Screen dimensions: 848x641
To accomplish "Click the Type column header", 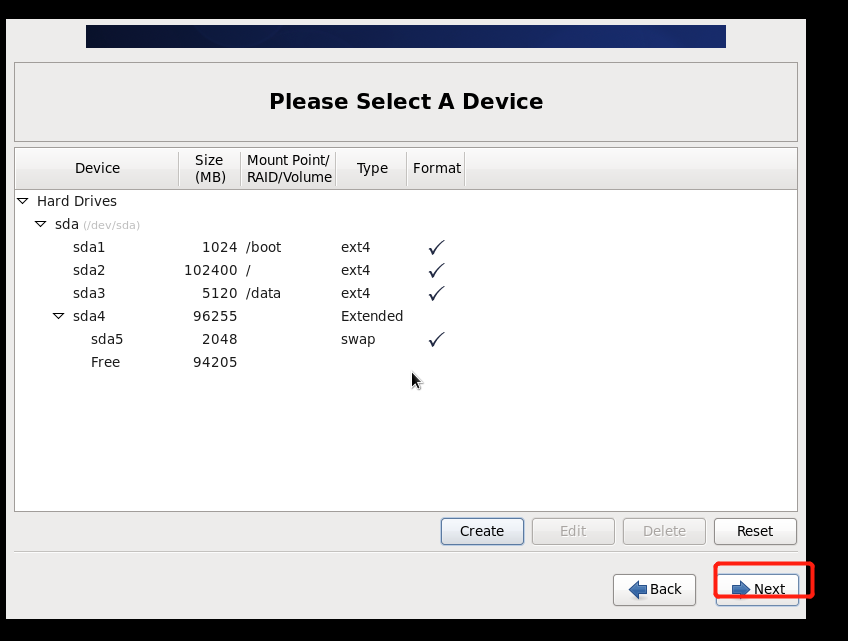I will [372, 168].
